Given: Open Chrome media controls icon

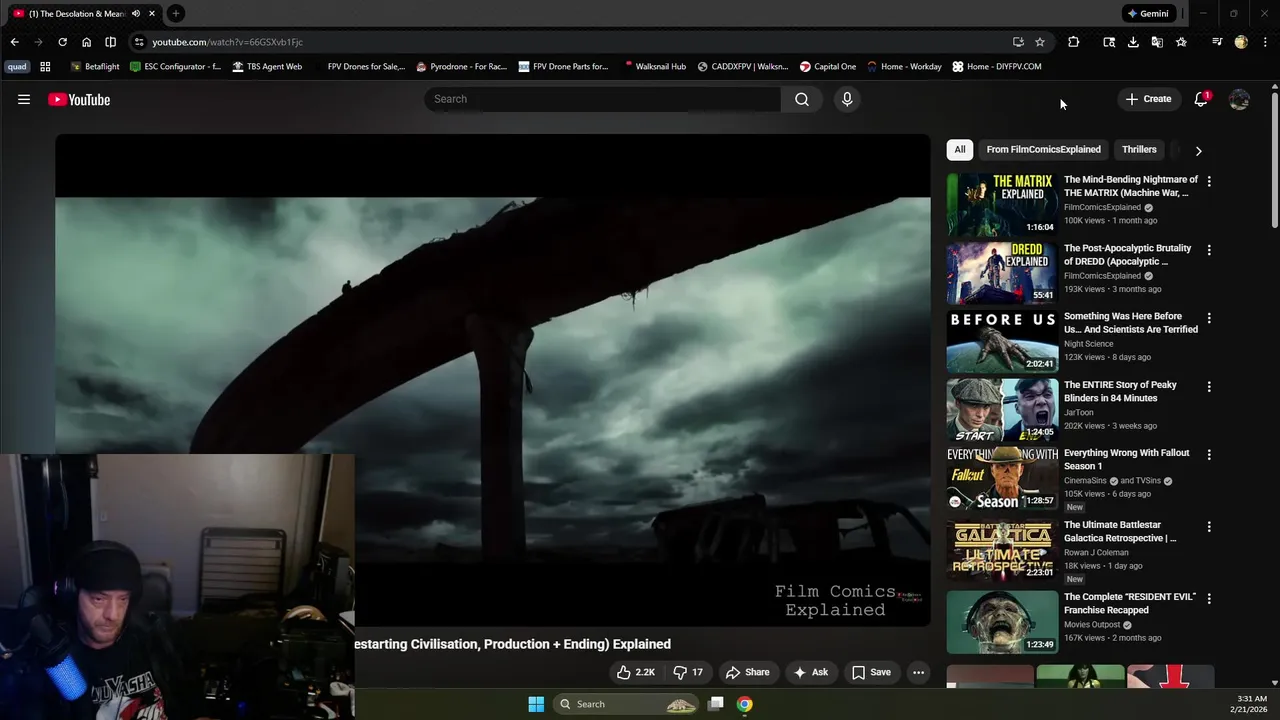Looking at the screenshot, I should pos(1217,42).
